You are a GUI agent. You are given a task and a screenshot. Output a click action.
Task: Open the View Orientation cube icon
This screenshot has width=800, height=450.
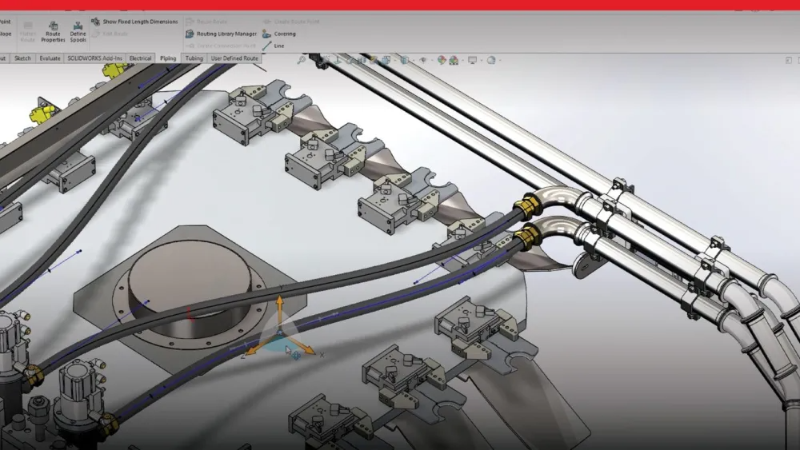click(386, 60)
